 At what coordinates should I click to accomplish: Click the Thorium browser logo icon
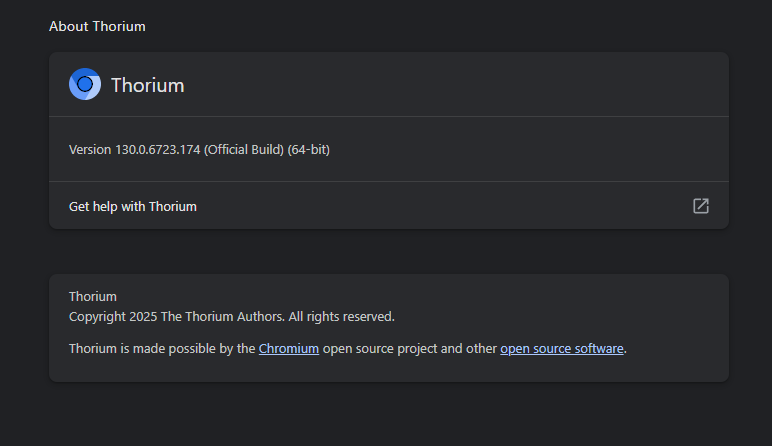pyautogui.click(x=85, y=85)
